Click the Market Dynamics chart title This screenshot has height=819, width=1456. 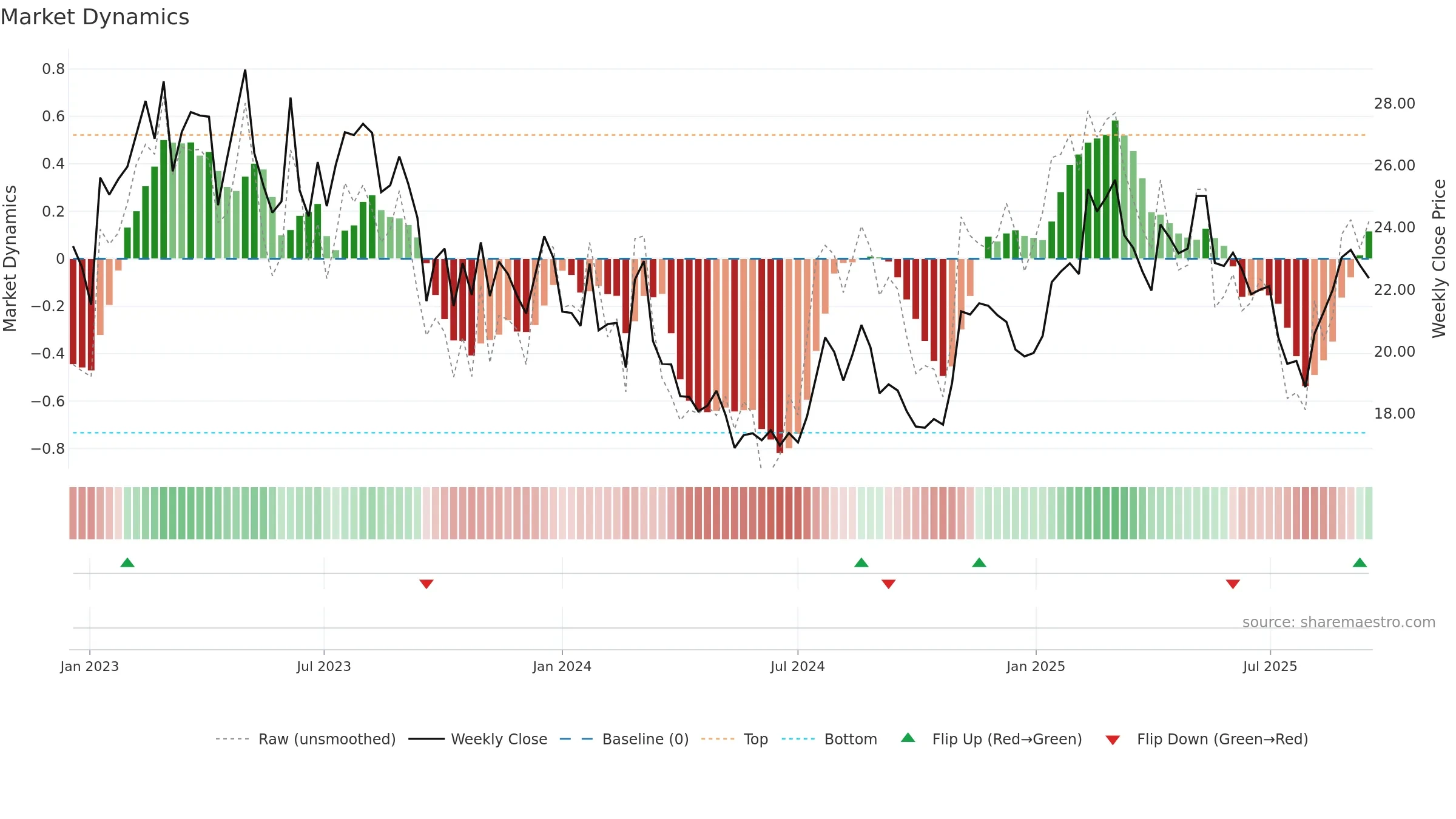pos(95,17)
